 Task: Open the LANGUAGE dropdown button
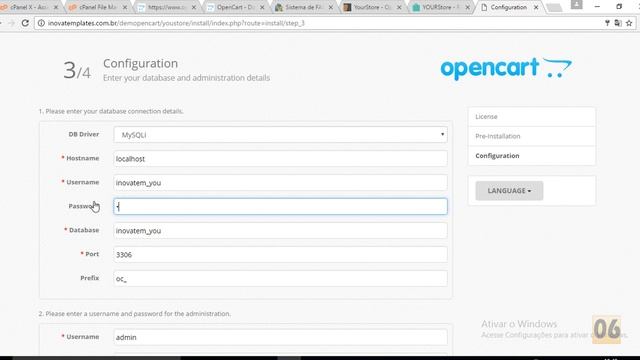[509, 191]
